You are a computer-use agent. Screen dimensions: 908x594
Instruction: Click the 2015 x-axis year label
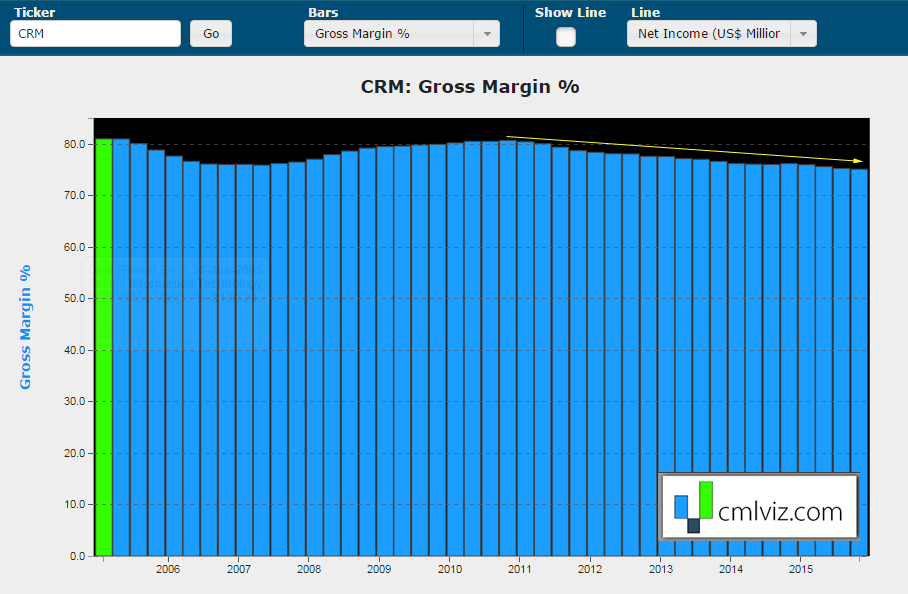tap(801, 569)
